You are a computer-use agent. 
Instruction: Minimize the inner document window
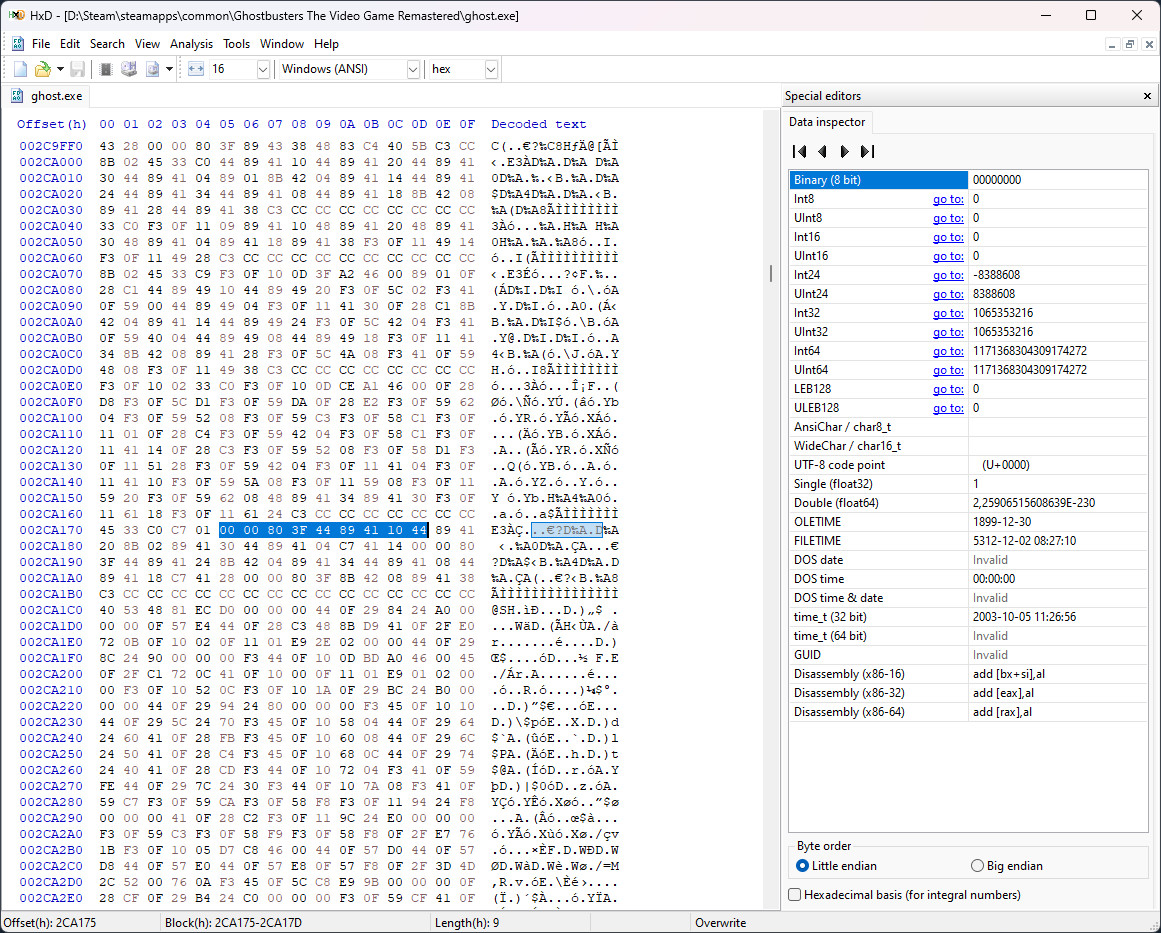1111,44
